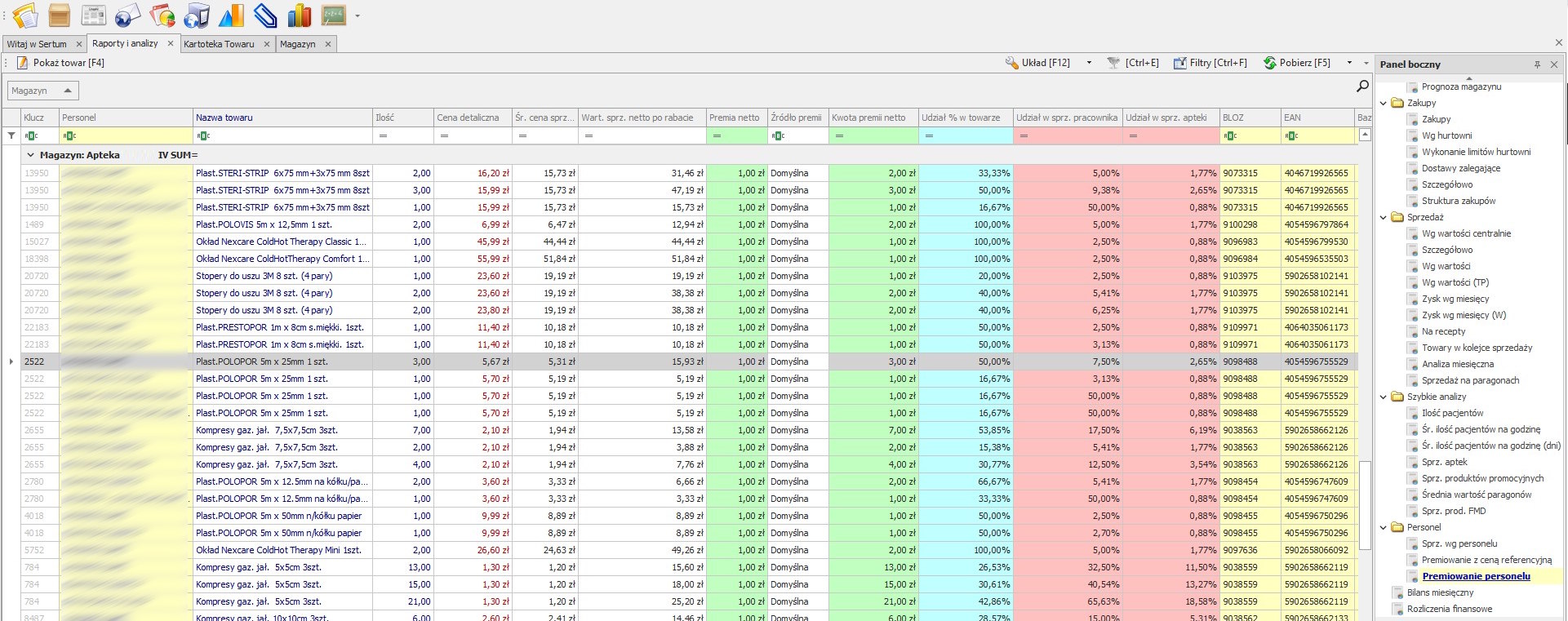Image resolution: width=1568 pixels, height=621 pixels.
Task: Switch to the Kartoteka Towaru tab
Action: click(x=219, y=44)
